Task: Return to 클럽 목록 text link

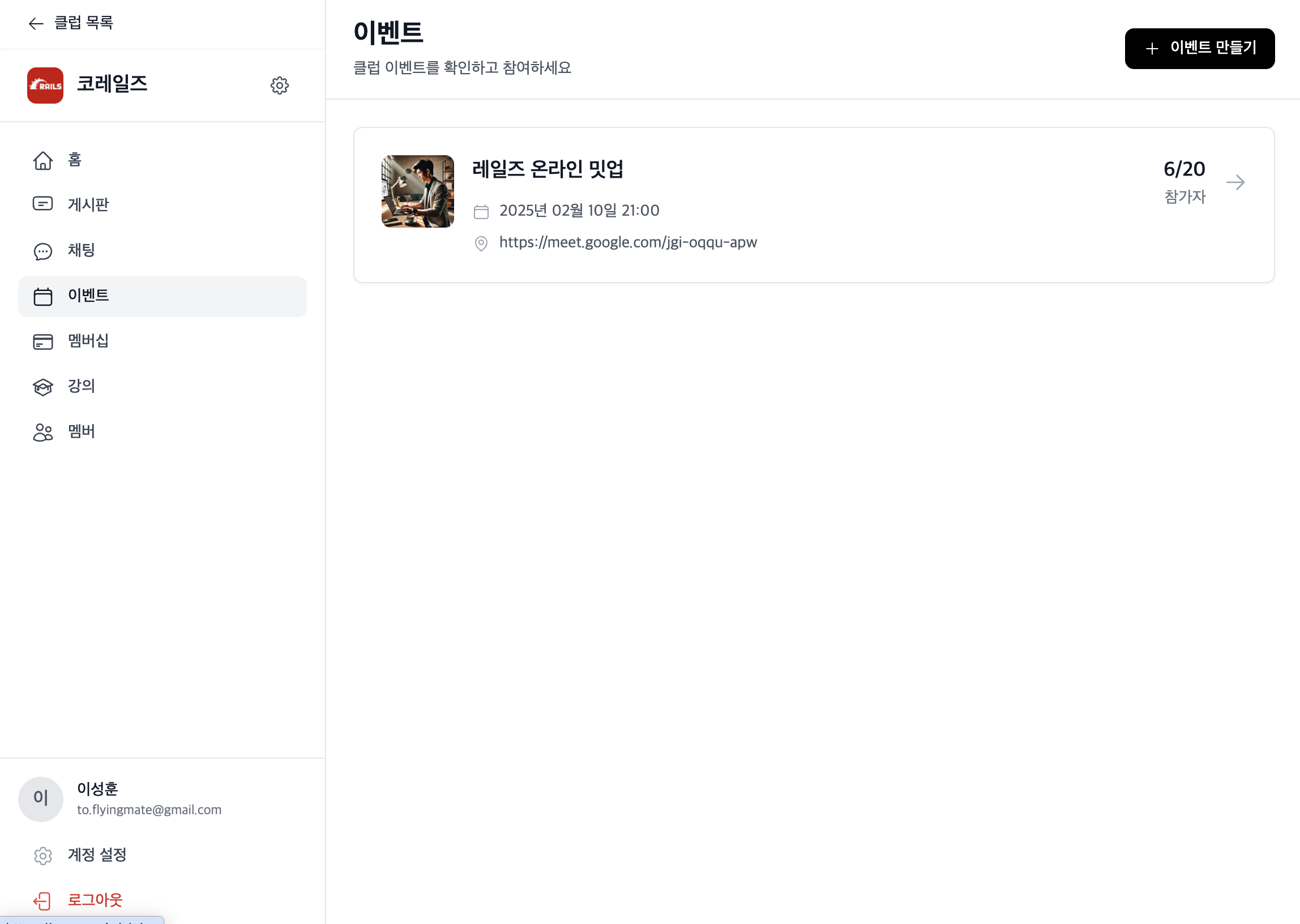Action: (x=84, y=23)
